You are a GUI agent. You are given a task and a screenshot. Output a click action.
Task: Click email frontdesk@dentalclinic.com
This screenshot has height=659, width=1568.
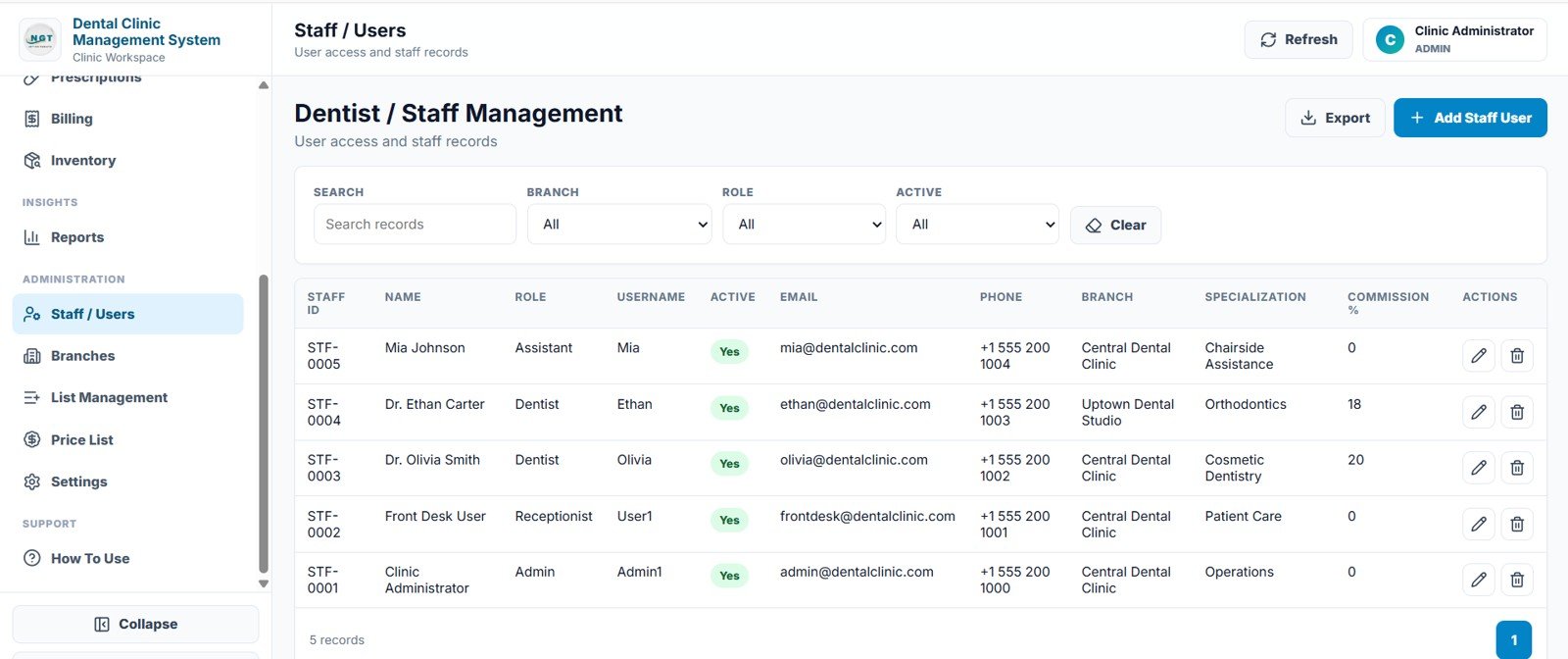[x=867, y=516]
